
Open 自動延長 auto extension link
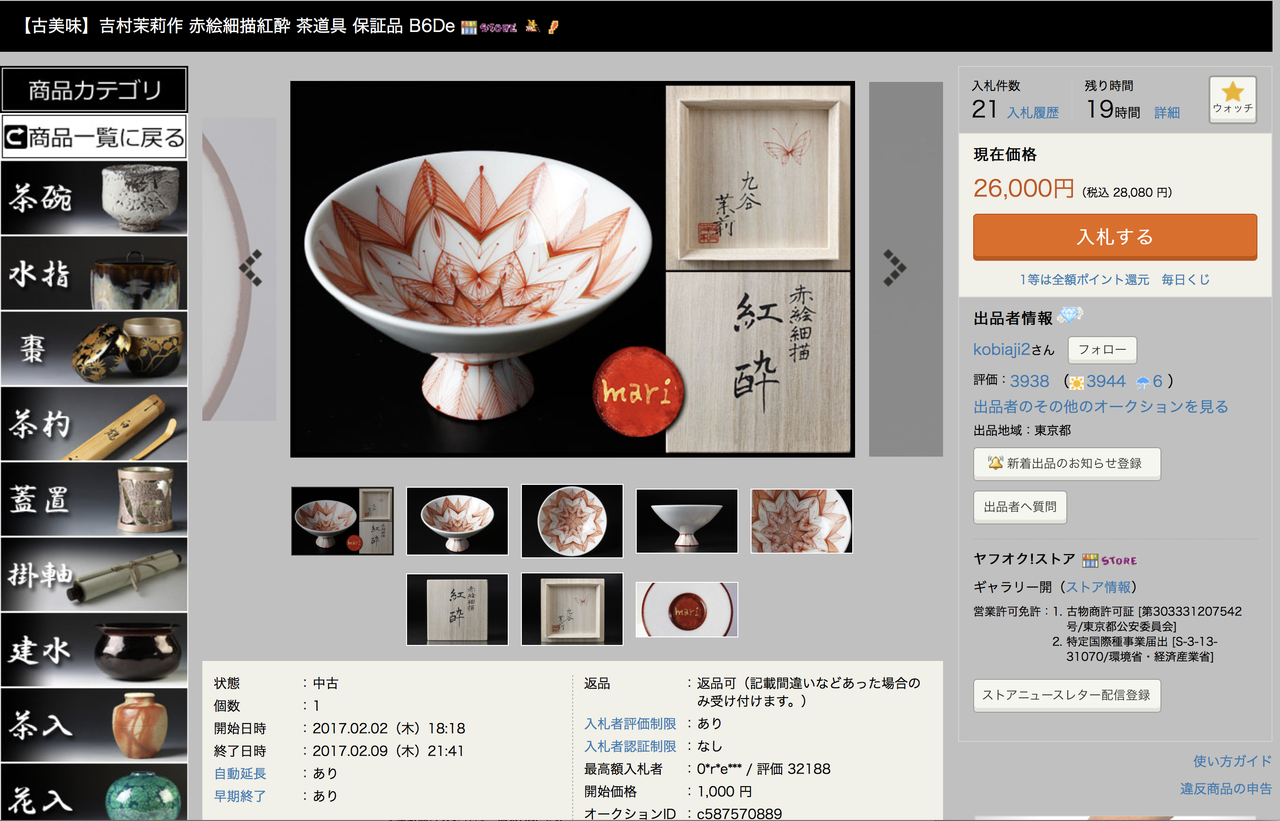pyautogui.click(x=240, y=773)
